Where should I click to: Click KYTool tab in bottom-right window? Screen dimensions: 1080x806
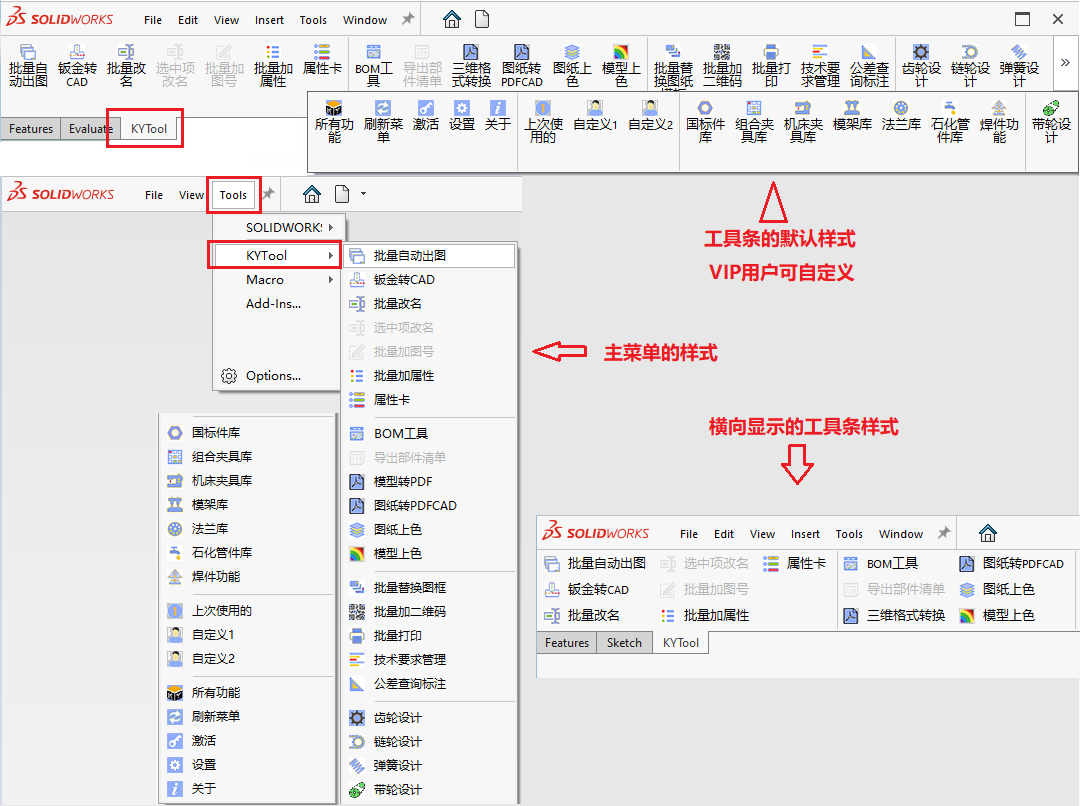681,643
